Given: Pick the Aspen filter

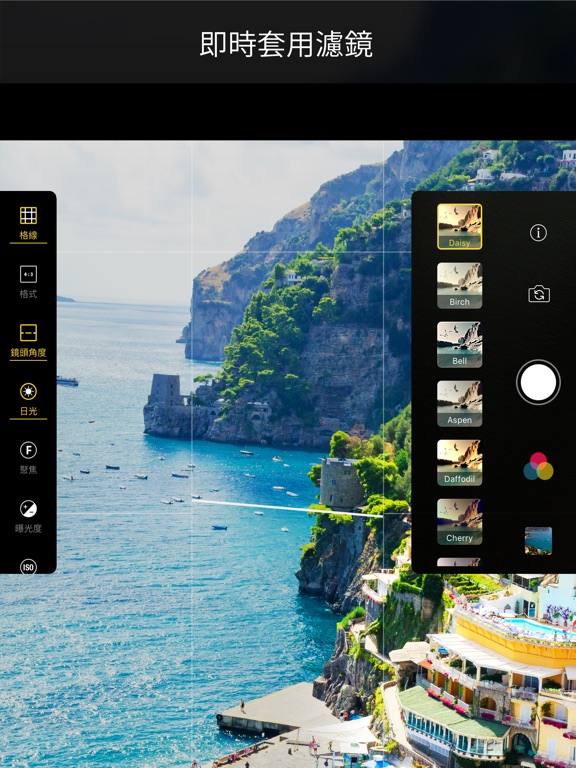Looking at the screenshot, I should 459,404.
